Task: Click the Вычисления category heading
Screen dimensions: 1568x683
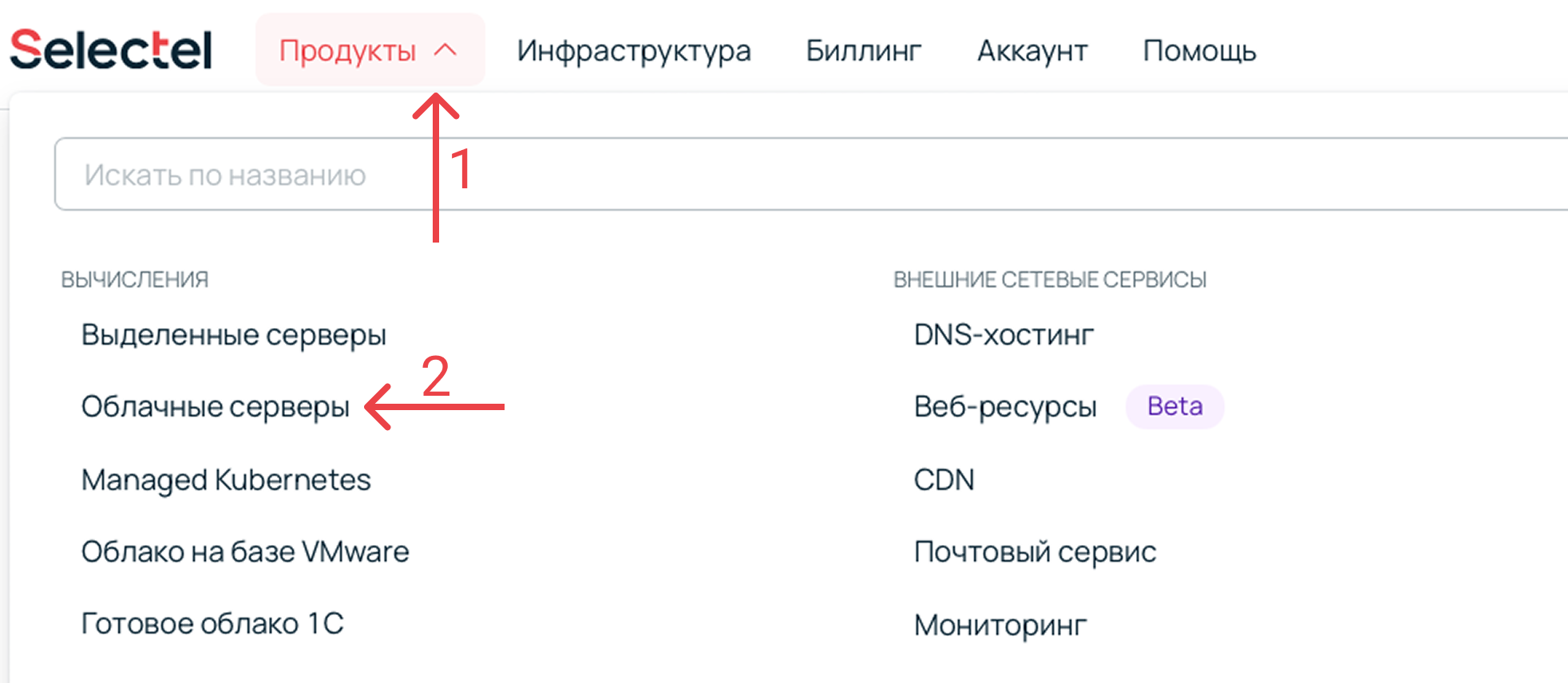Action: pos(134,279)
